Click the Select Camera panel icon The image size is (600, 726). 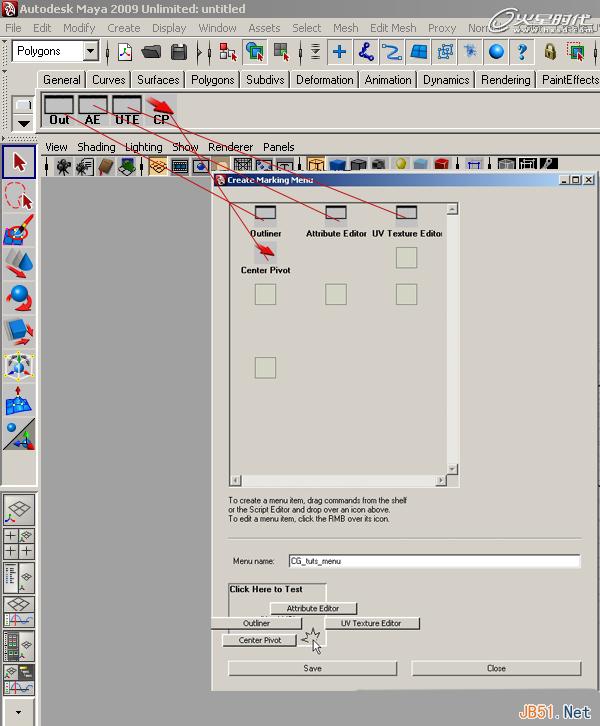pyautogui.click(x=63, y=165)
